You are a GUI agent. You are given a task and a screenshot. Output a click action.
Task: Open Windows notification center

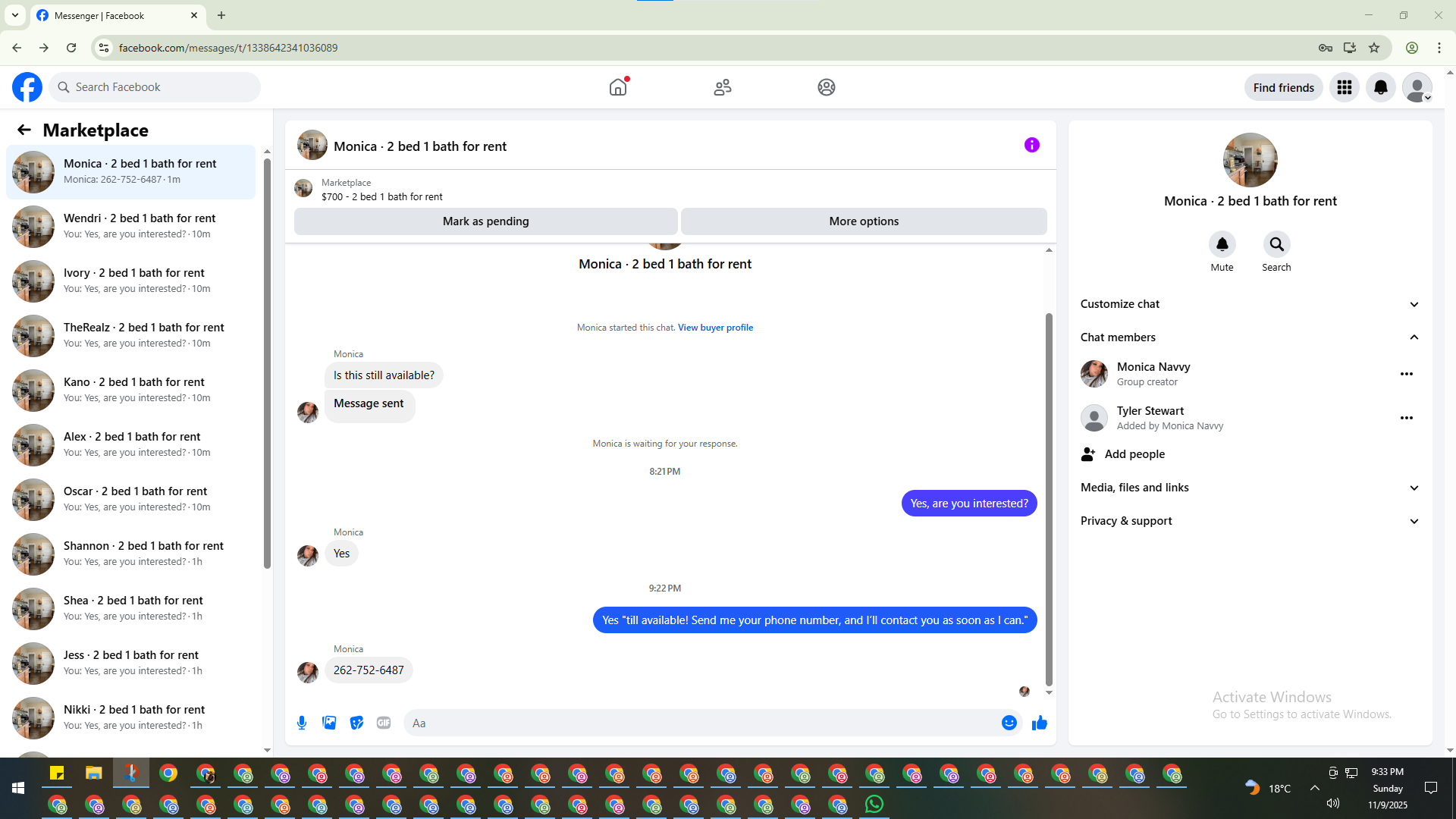[x=1431, y=789]
